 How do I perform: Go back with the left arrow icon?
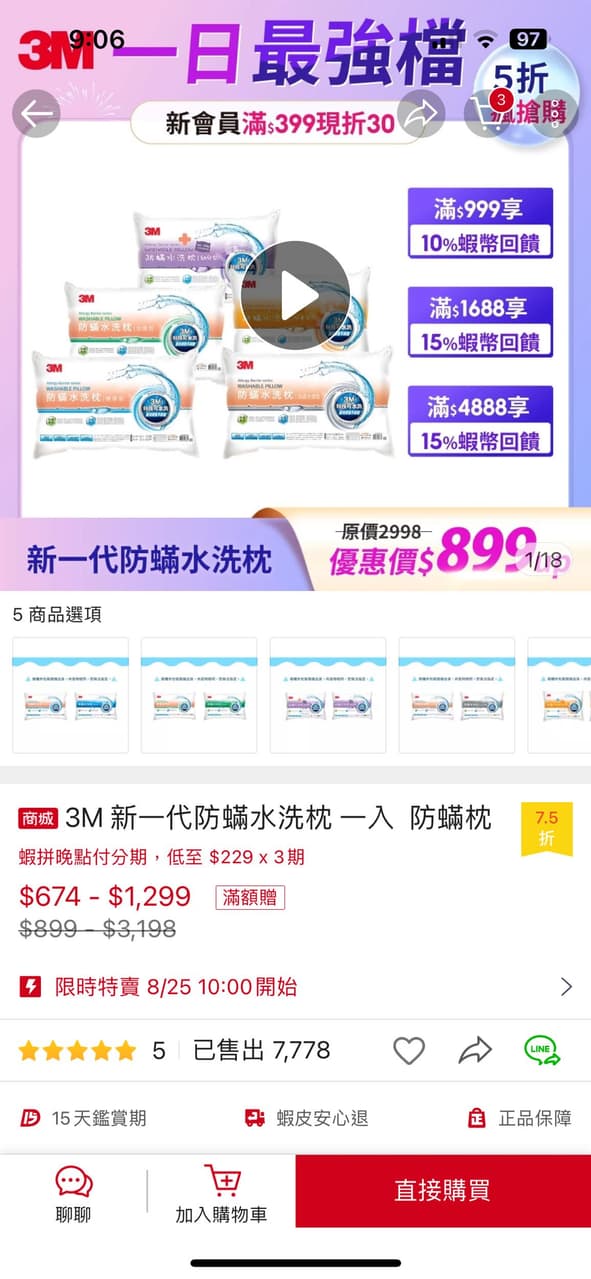[x=36, y=114]
